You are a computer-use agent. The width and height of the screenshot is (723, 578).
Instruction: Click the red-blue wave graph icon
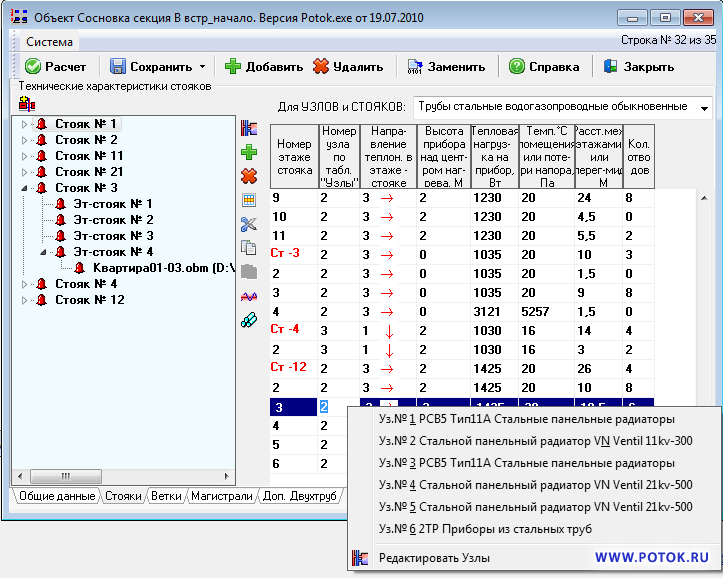249,296
